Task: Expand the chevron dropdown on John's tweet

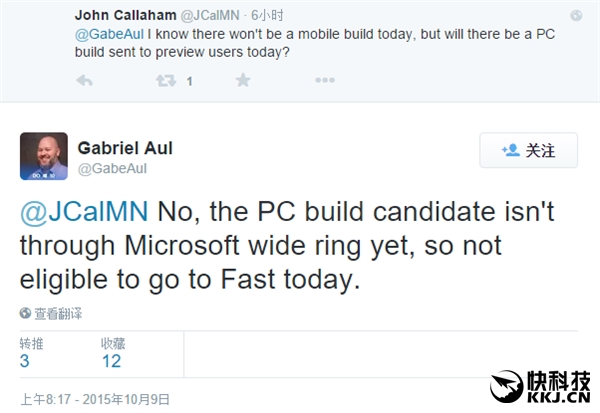Action: coord(575,17)
